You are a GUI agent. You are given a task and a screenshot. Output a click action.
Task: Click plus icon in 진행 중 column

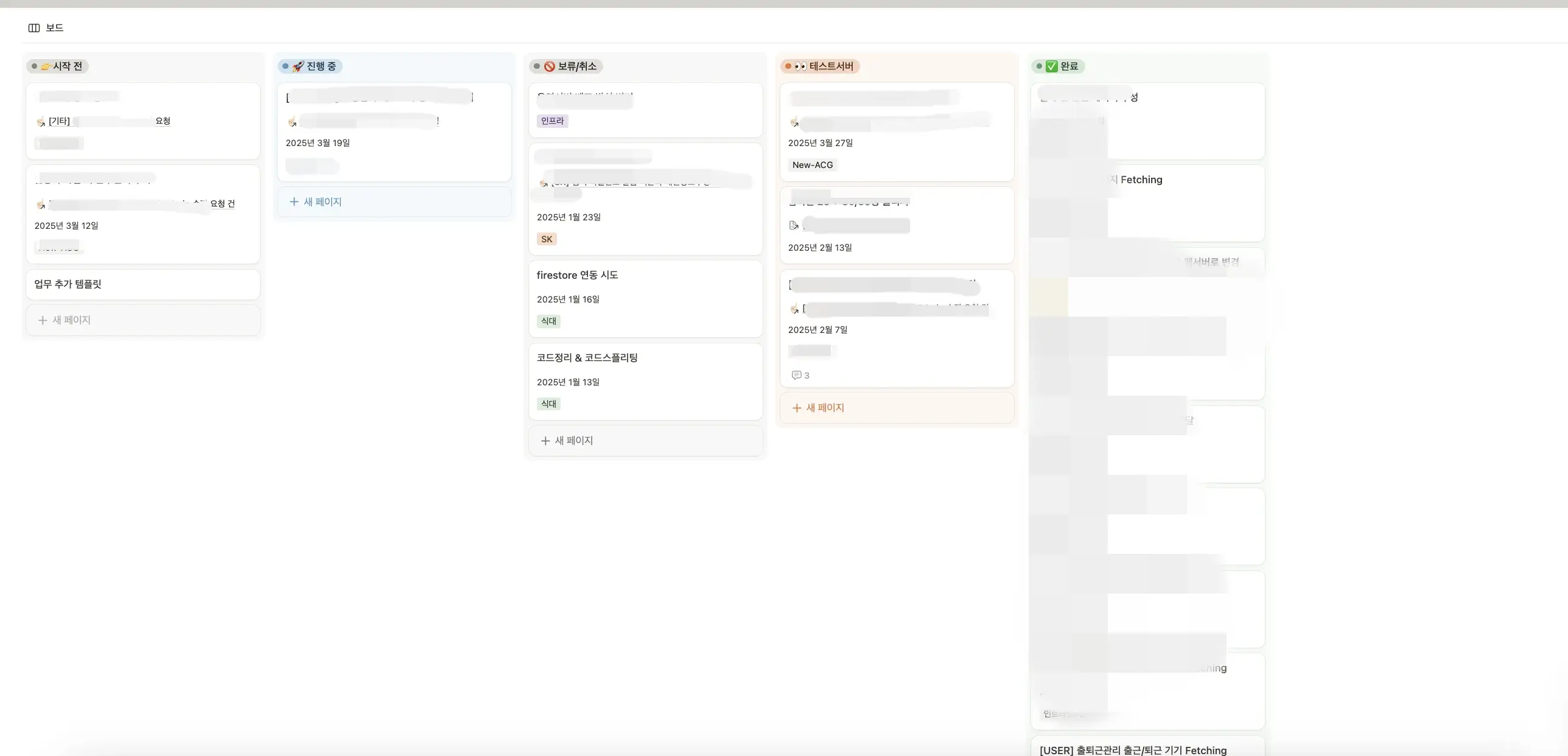coord(294,202)
